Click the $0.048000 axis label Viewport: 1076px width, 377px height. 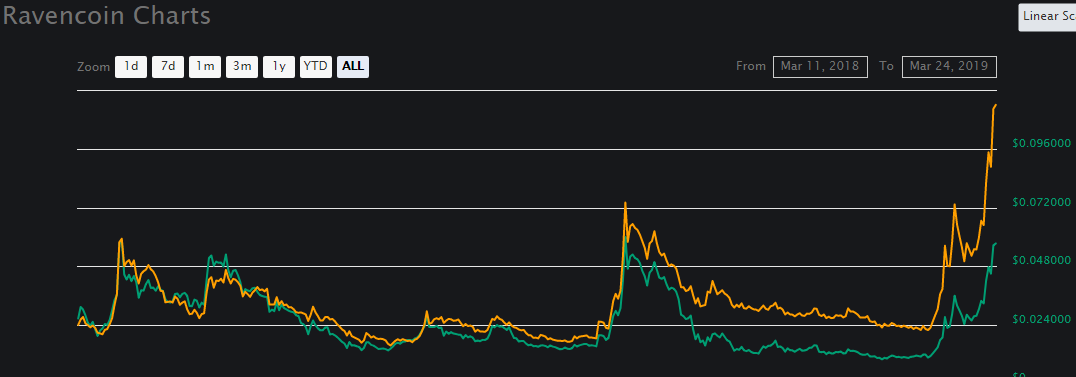pyautogui.click(x=1042, y=260)
